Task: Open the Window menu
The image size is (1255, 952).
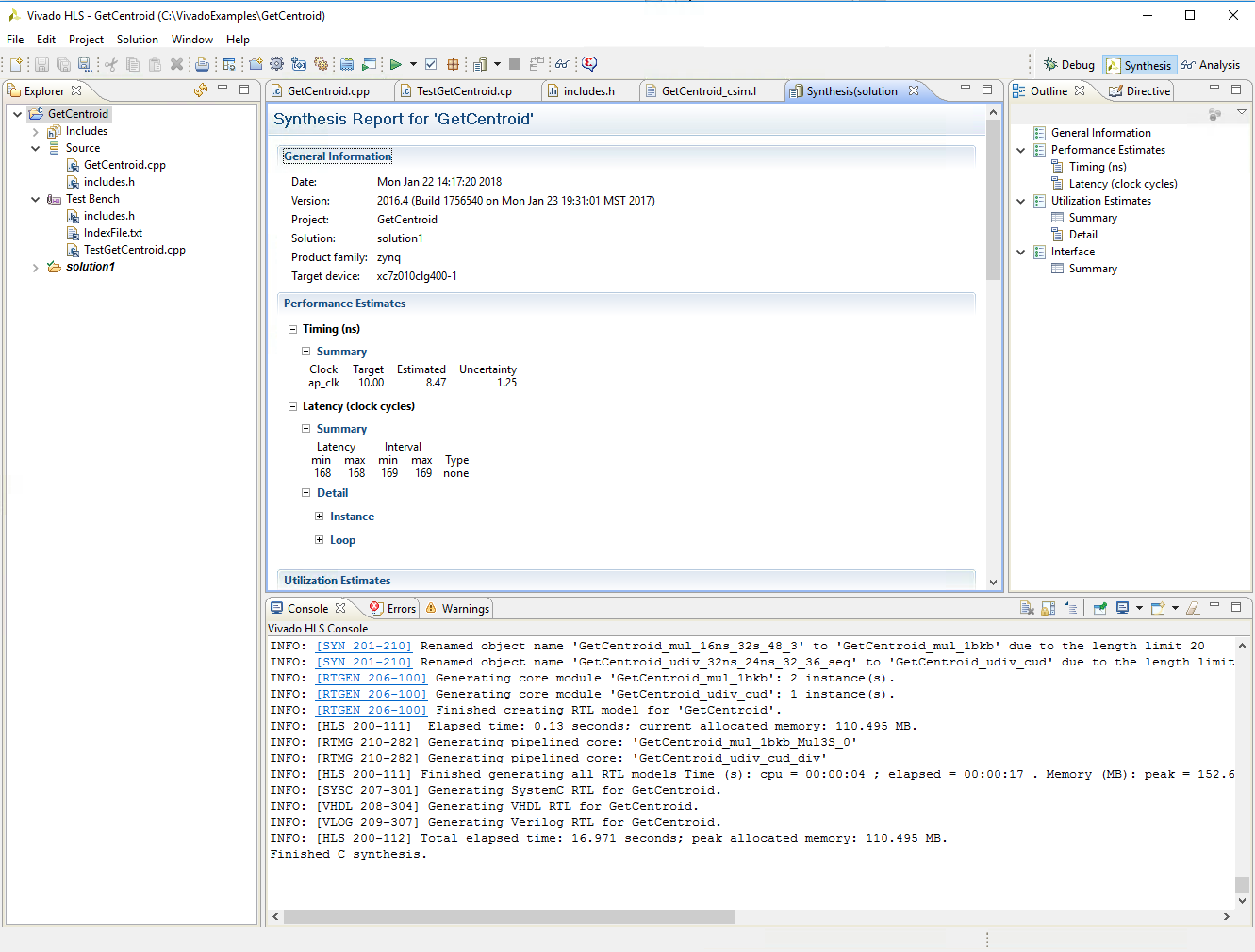Action: point(191,40)
